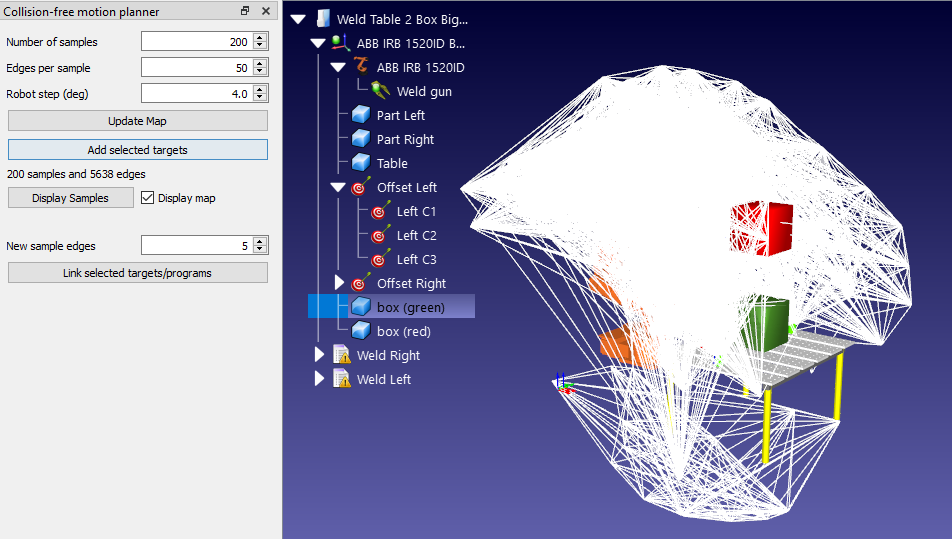Click the Weld Table station icon

[322, 19]
